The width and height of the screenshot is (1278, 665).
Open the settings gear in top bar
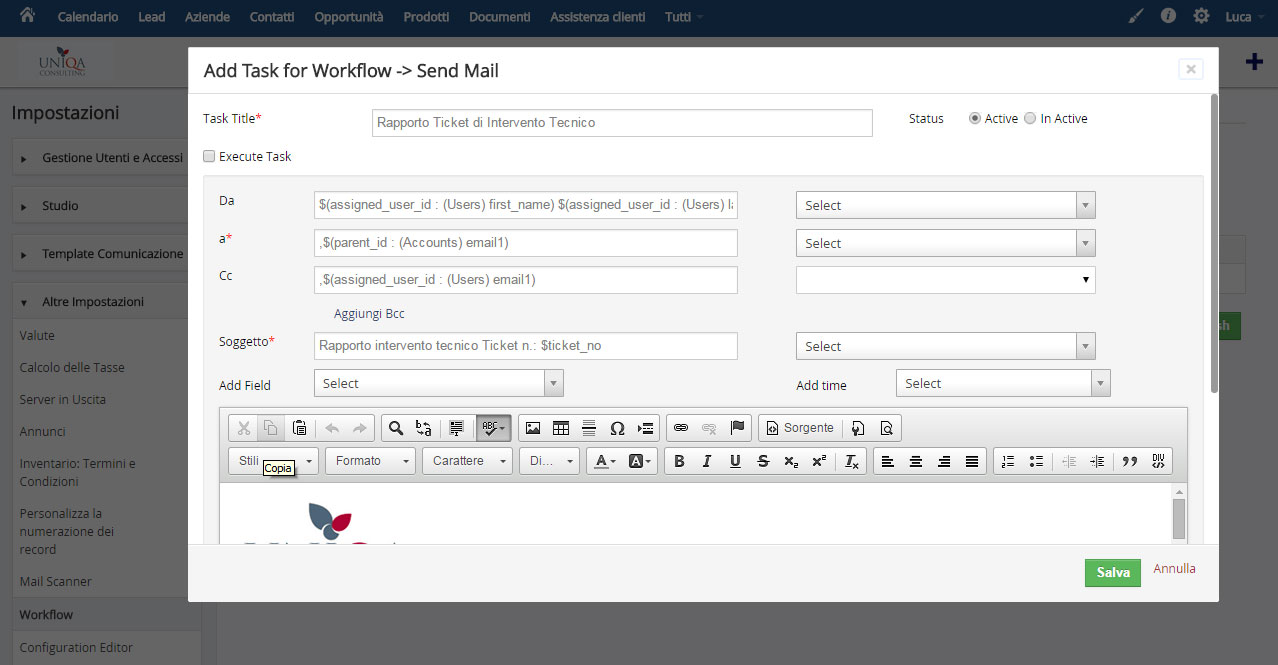(x=1201, y=16)
